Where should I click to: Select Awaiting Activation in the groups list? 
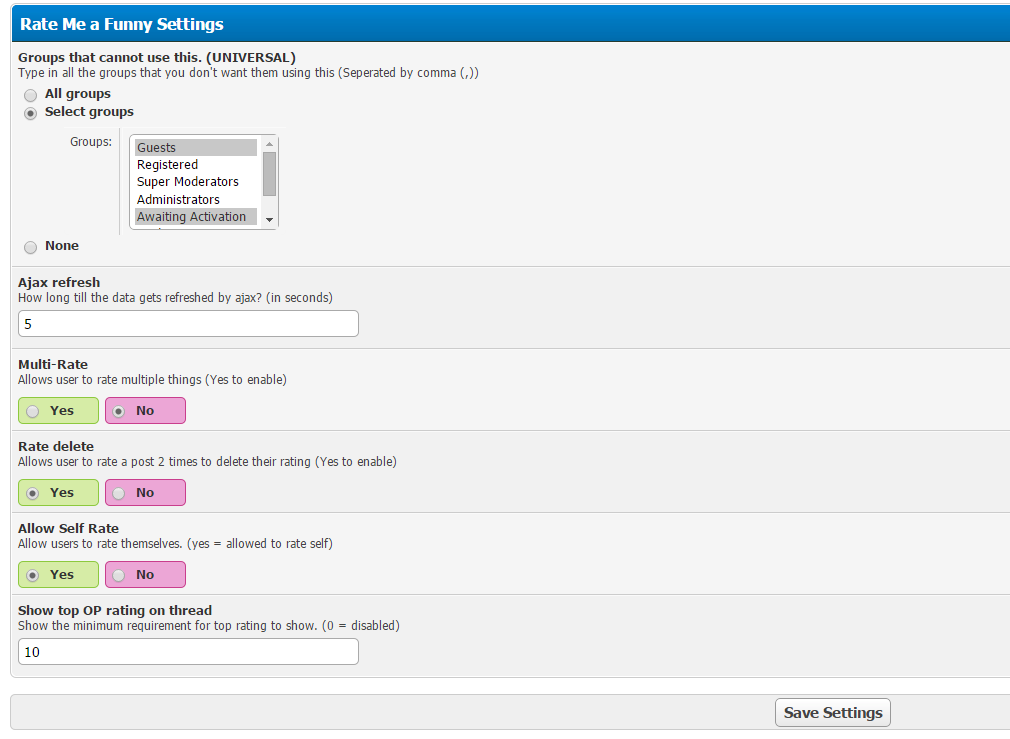click(x=196, y=217)
